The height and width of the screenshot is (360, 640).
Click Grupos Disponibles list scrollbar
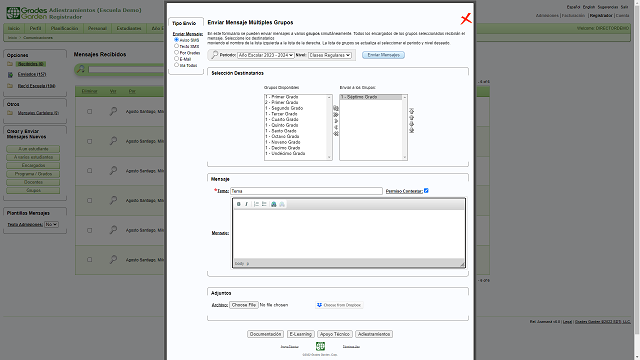[329, 127]
